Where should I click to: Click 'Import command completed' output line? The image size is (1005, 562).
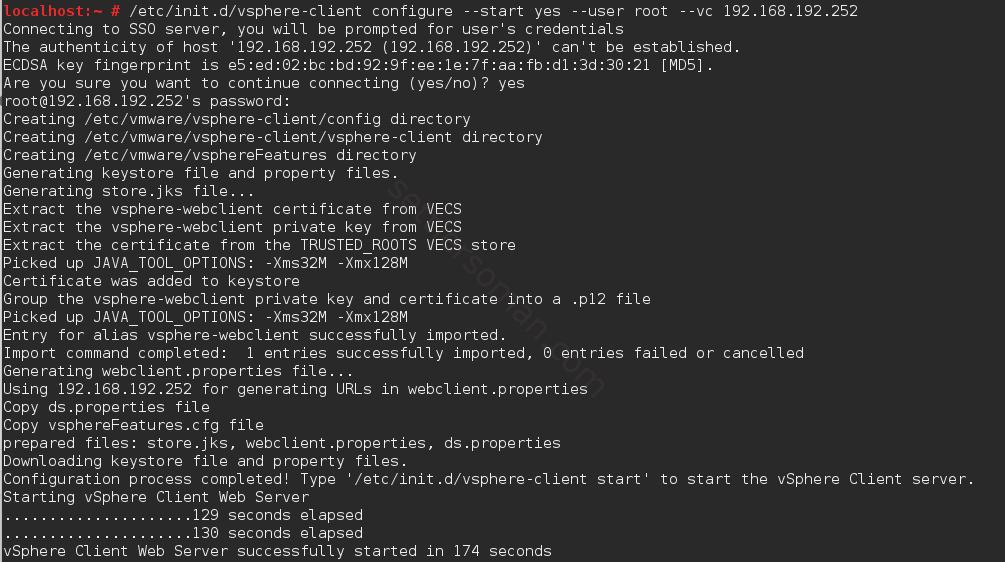(x=403, y=353)
